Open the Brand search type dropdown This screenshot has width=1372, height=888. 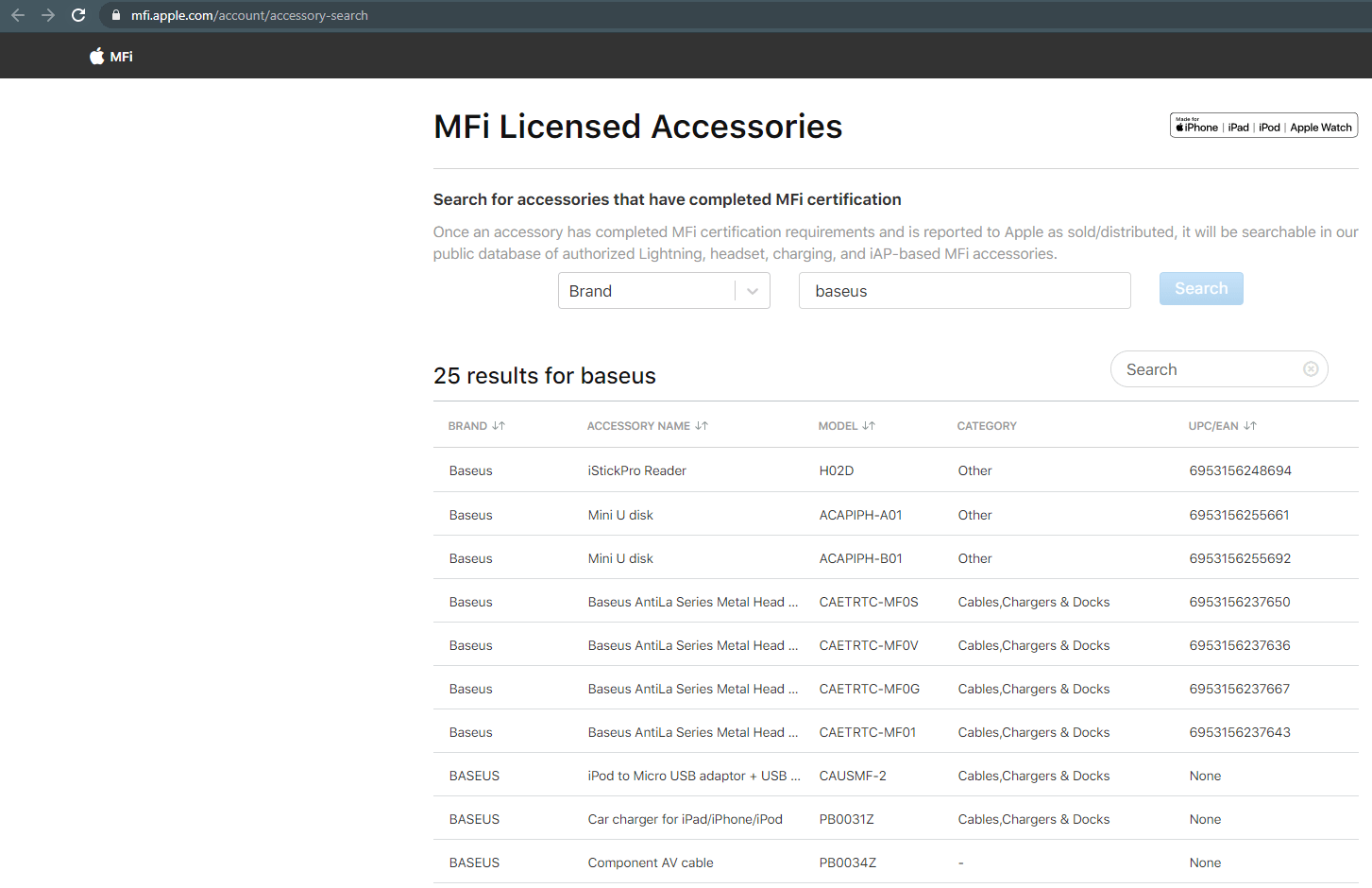664,291
